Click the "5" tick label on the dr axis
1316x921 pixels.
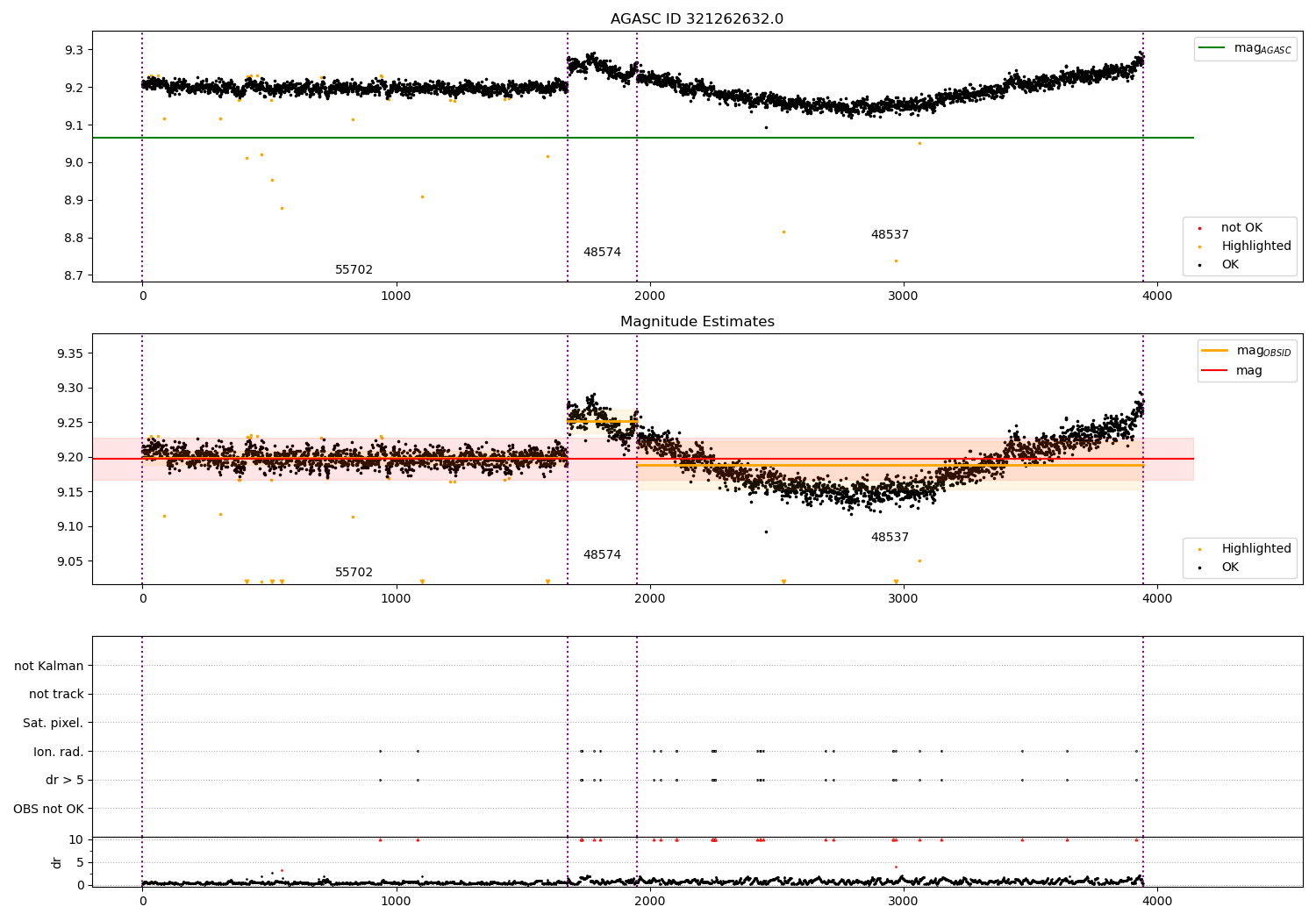tap(81, 863)
